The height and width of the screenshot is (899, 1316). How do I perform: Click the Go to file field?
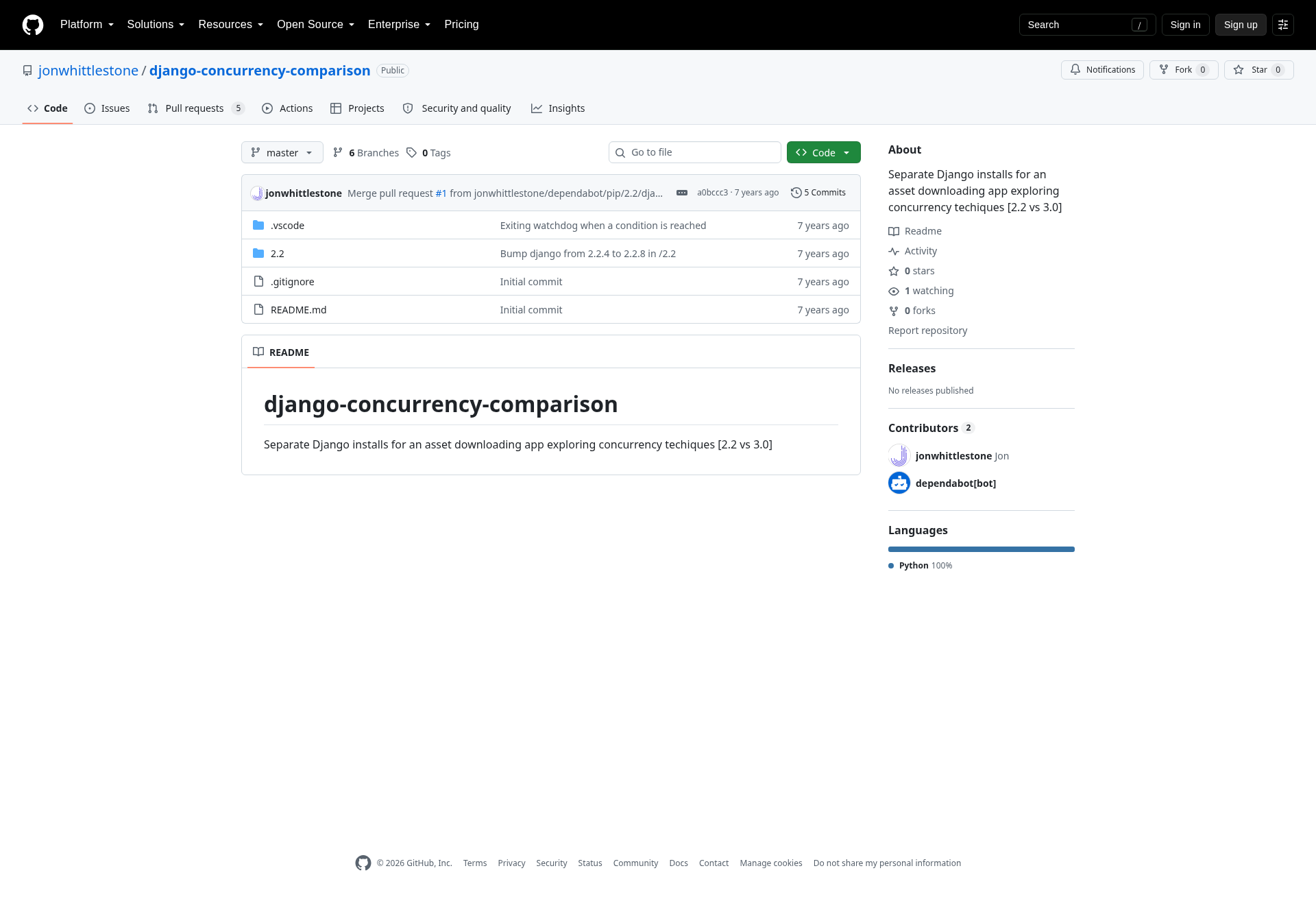tap(695, 152)
